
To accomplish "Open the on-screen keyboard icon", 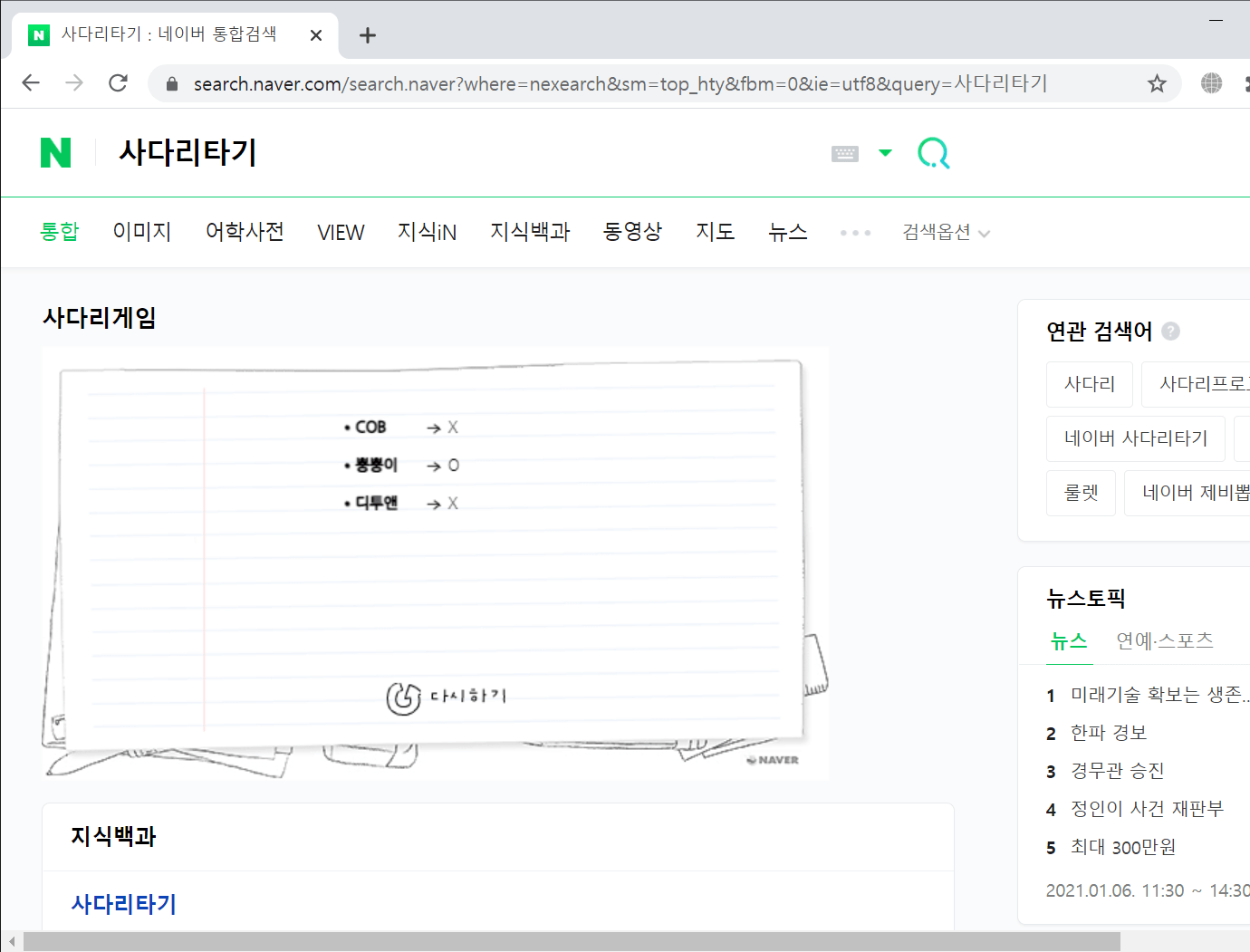I will pos(844,154).
